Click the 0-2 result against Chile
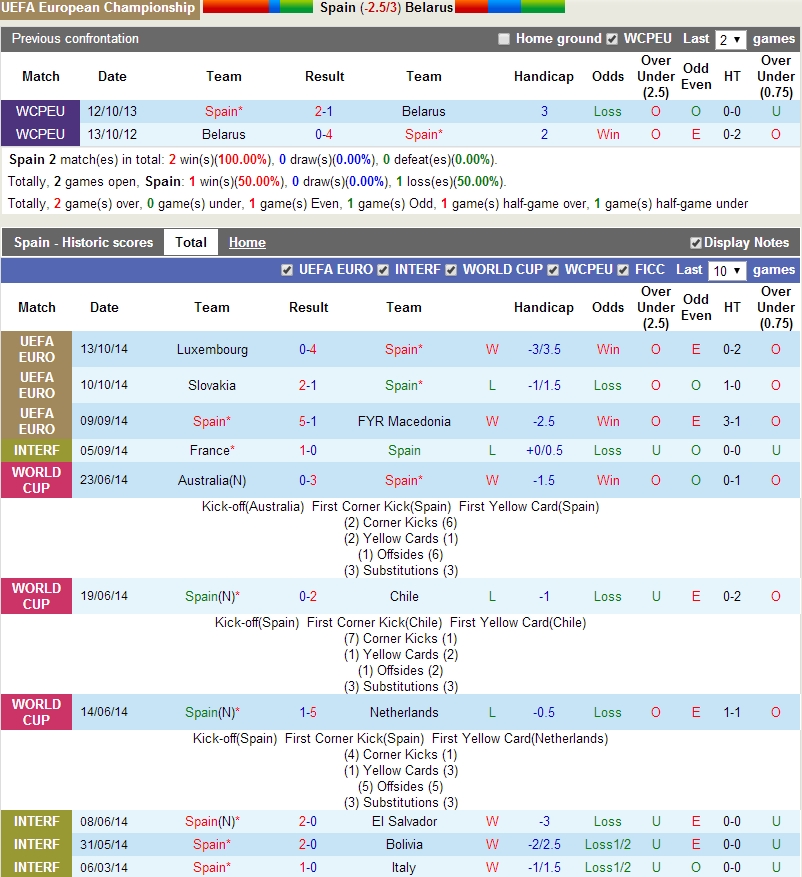 click(308, 596)
